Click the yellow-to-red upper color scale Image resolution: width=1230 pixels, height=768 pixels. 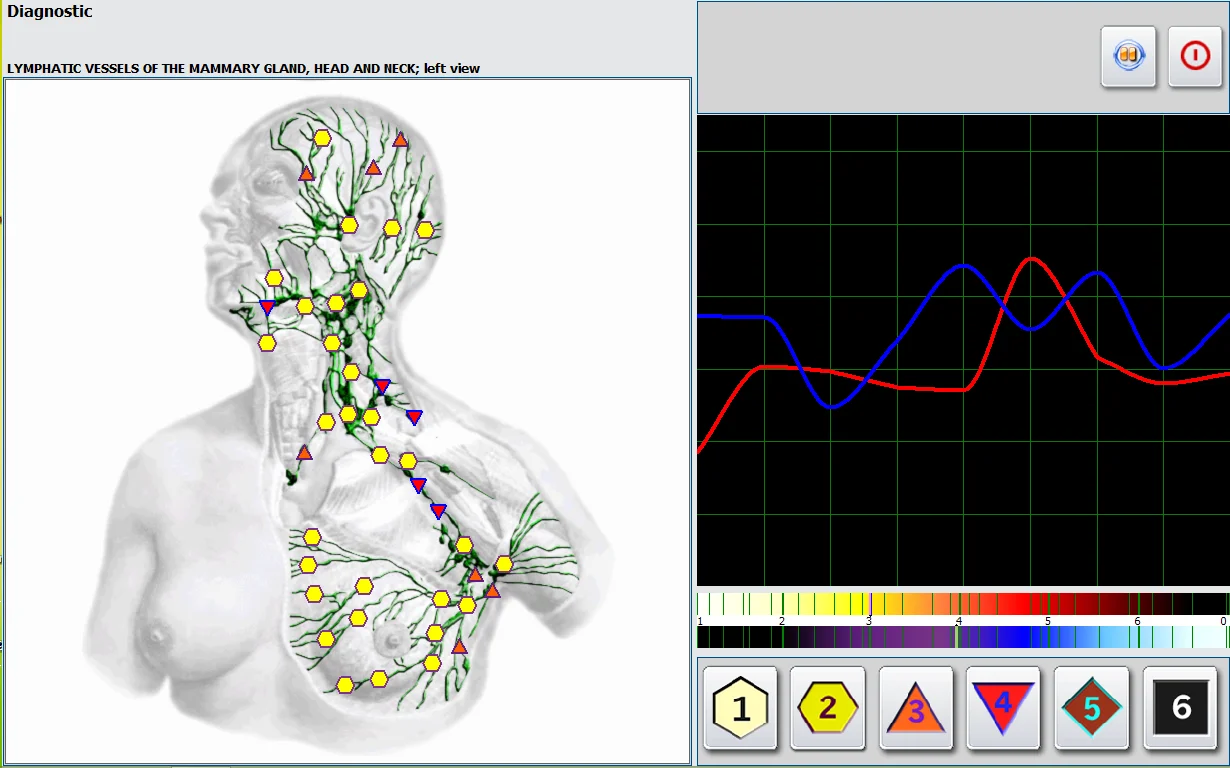pyautogui.click(x=962, y=604)
